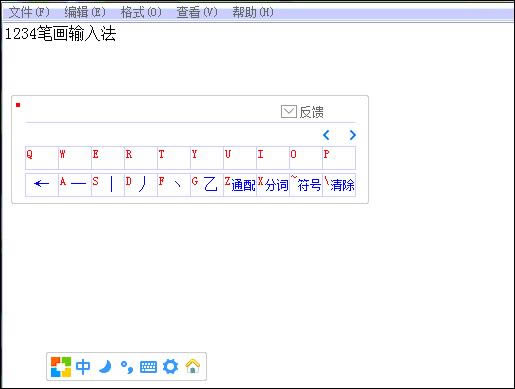Image resolution: width=515 pixels, height=389 pixels.
Task: Open the 格式(O) menu
Action: (x=141, y=13)
